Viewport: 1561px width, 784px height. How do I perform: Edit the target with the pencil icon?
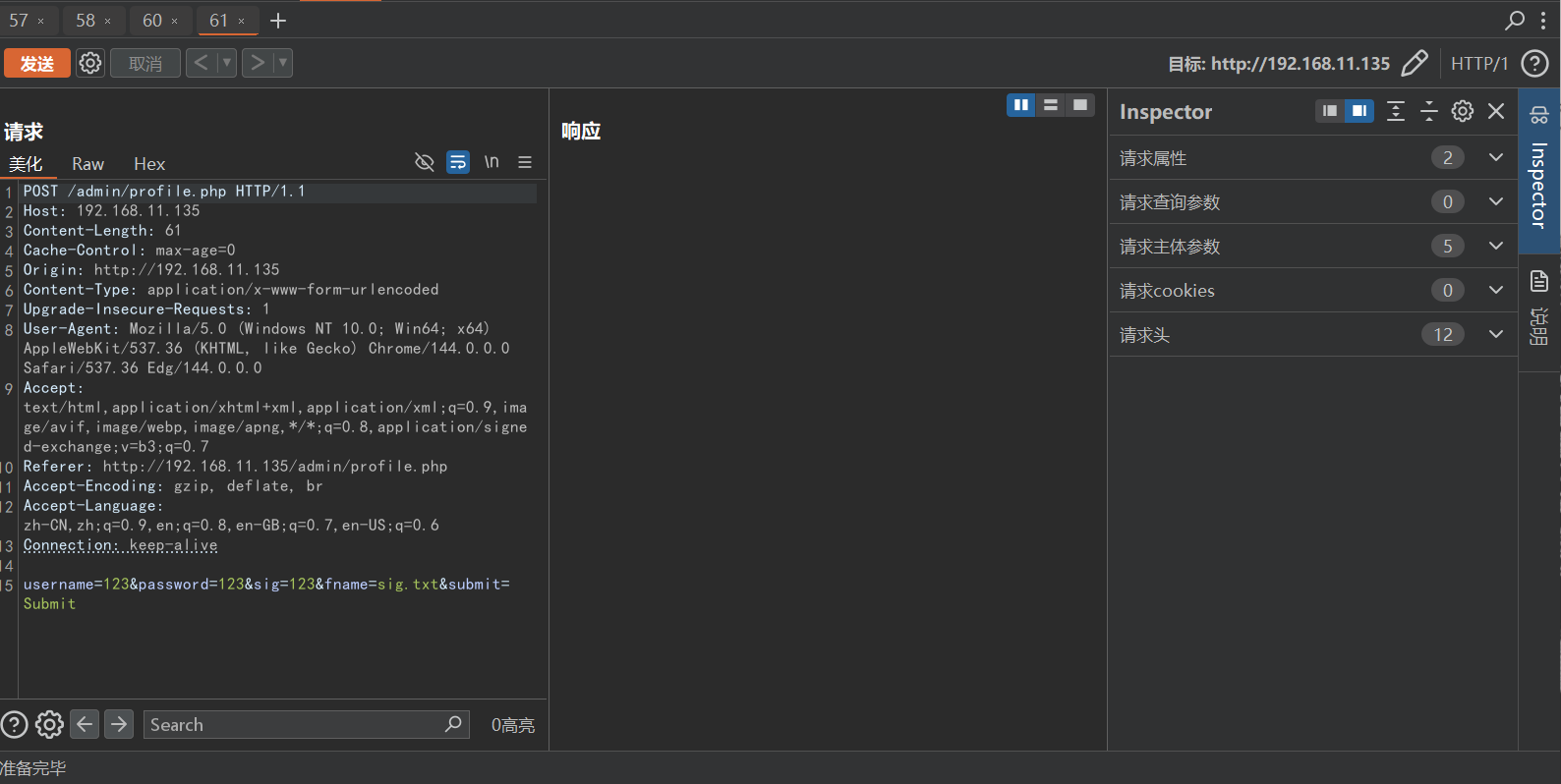pos(1415,63)
